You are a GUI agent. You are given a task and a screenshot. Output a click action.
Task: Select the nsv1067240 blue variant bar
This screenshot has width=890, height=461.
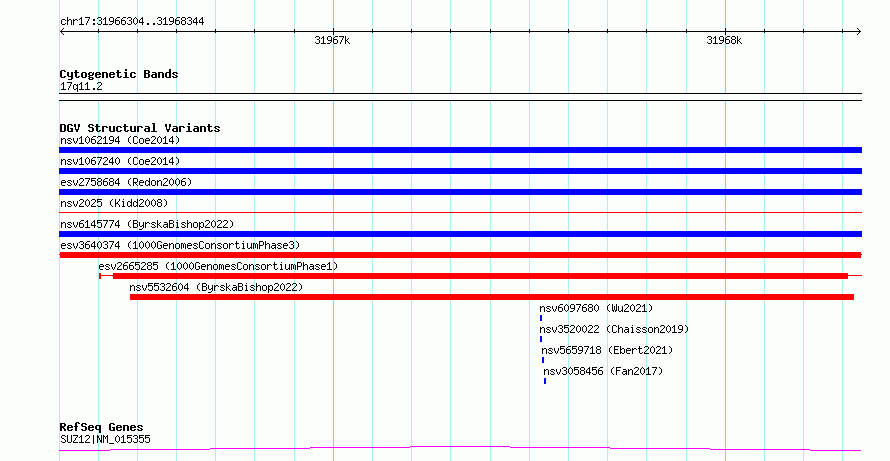pos(460,171)
